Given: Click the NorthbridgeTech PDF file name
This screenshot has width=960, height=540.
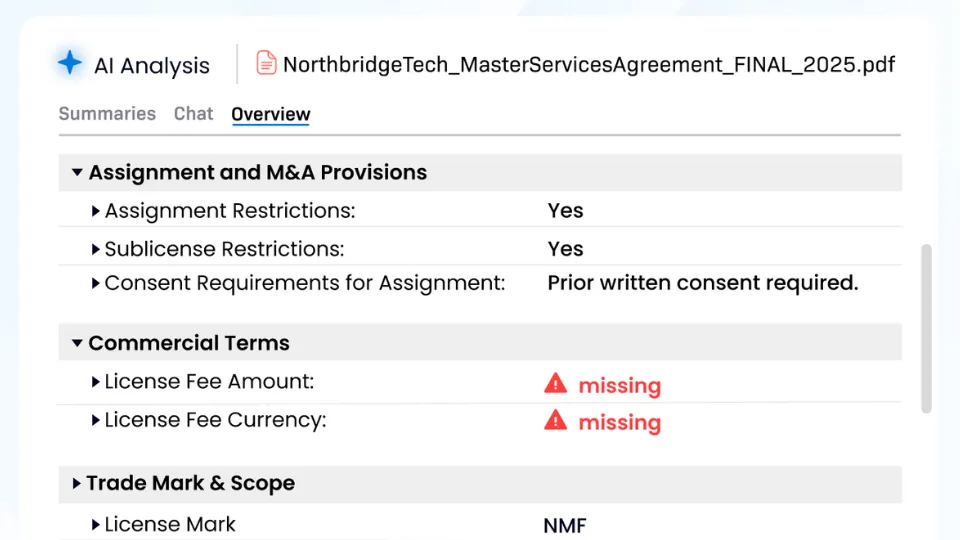Looking at the screenshot, I should click(589, 64).
